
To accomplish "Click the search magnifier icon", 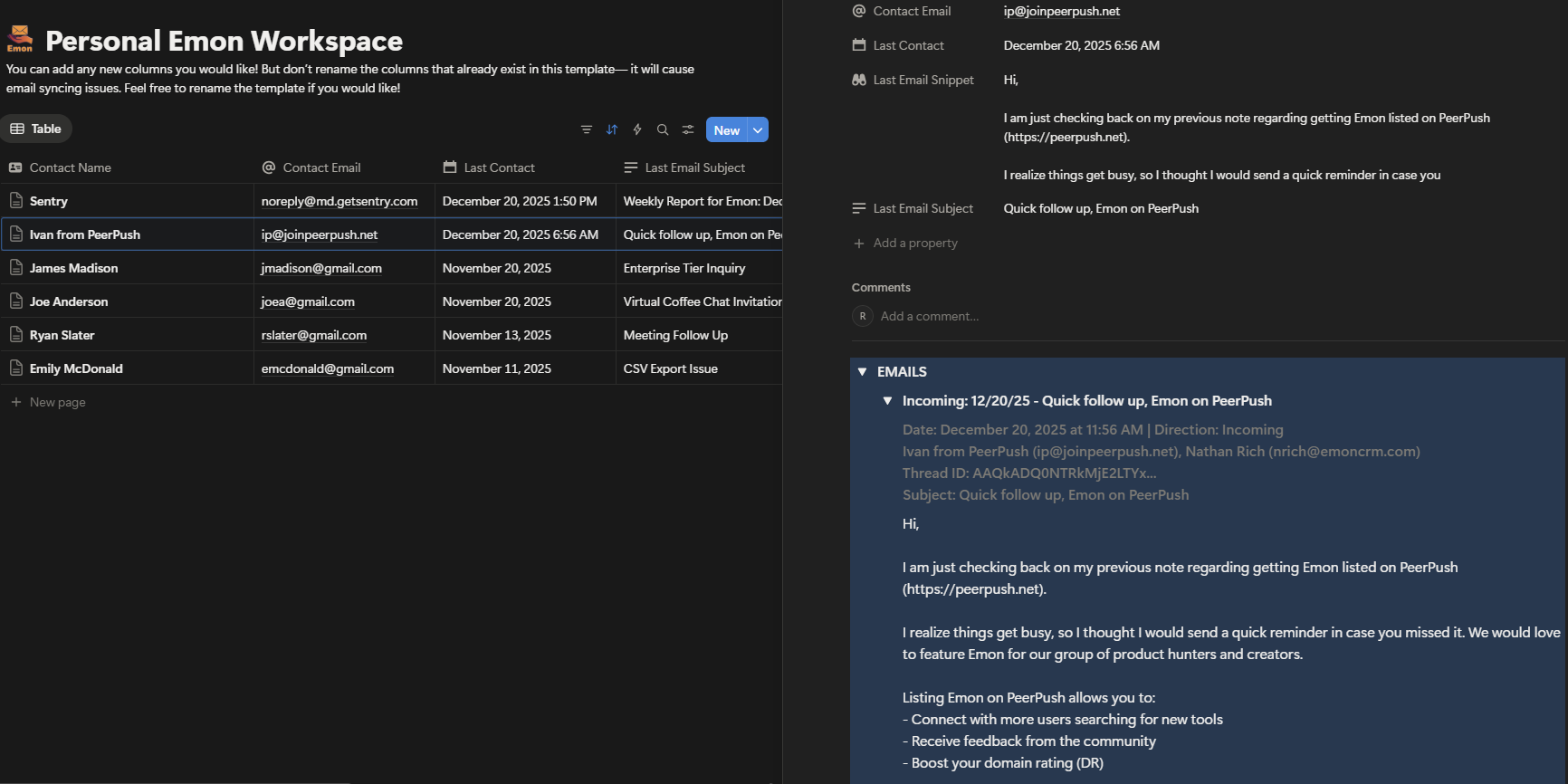I will pos(663,129).
